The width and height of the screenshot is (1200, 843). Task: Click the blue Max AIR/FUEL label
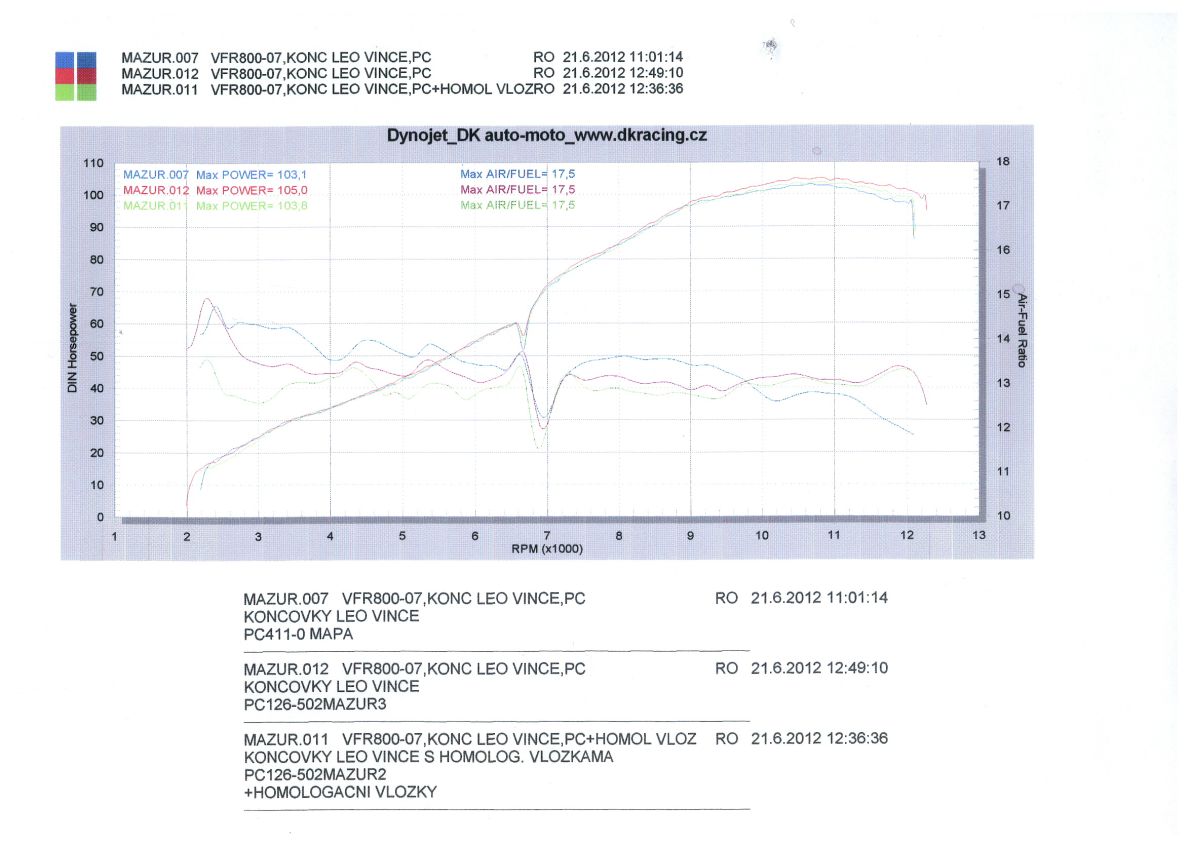(517, 174)
